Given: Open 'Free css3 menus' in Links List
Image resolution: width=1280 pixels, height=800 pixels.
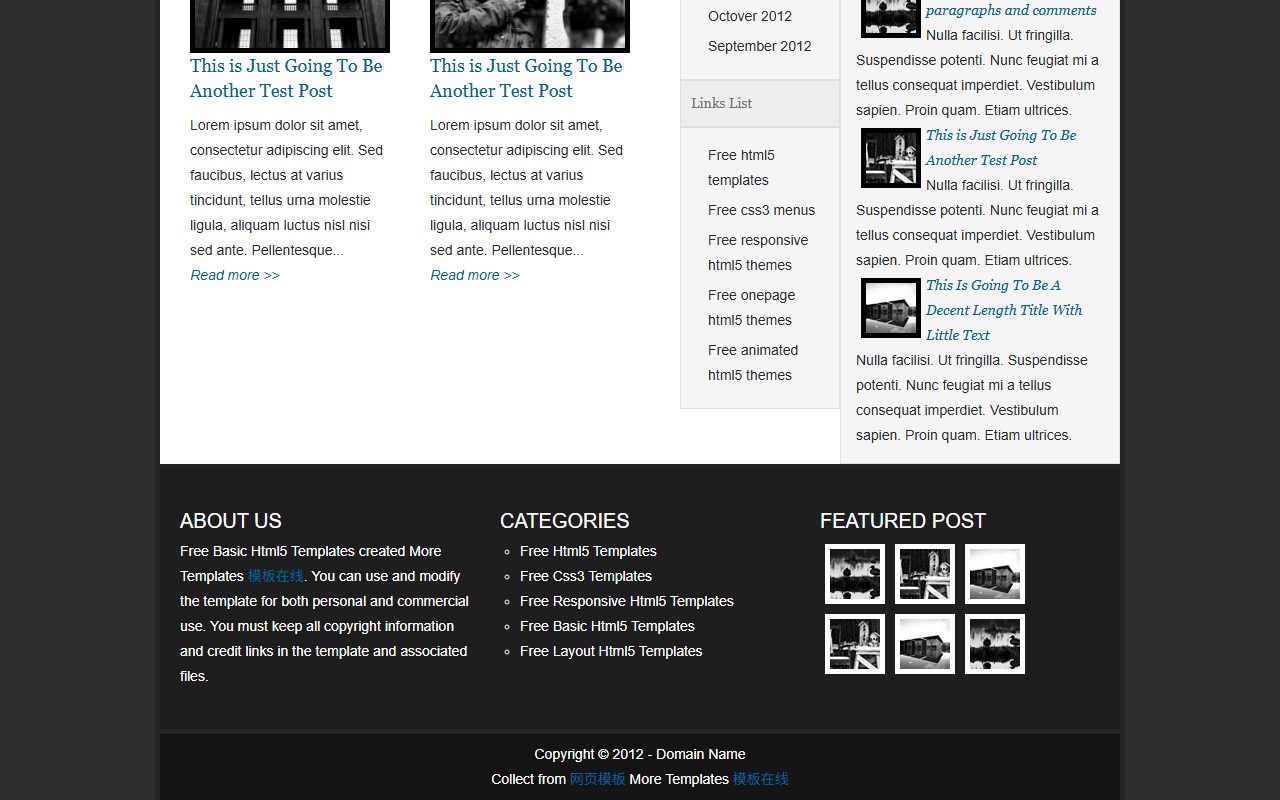Looking at the screenshot, I should click(x=762, y=210).
